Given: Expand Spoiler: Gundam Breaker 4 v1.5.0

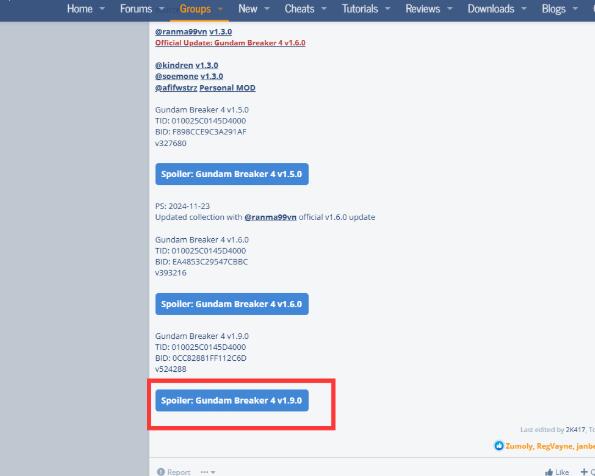Looking at the screenshot, I should tap(232, 174).
